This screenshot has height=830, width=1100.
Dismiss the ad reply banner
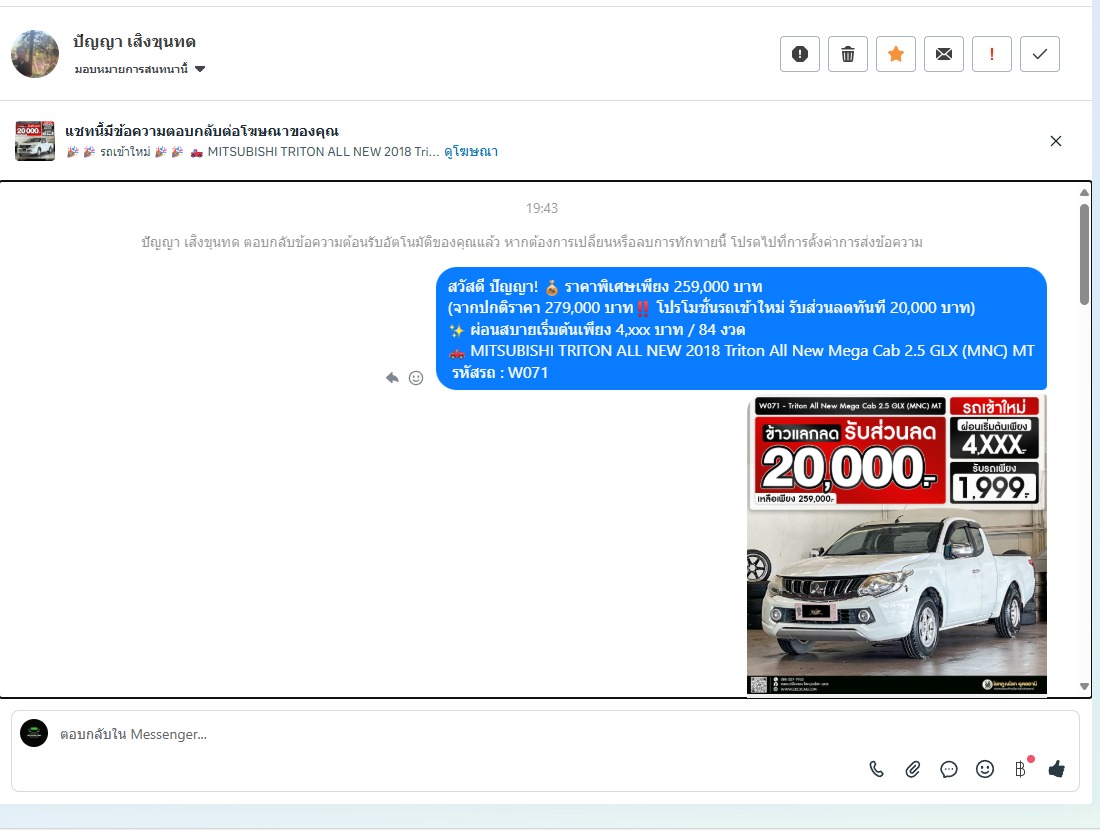1056,141
